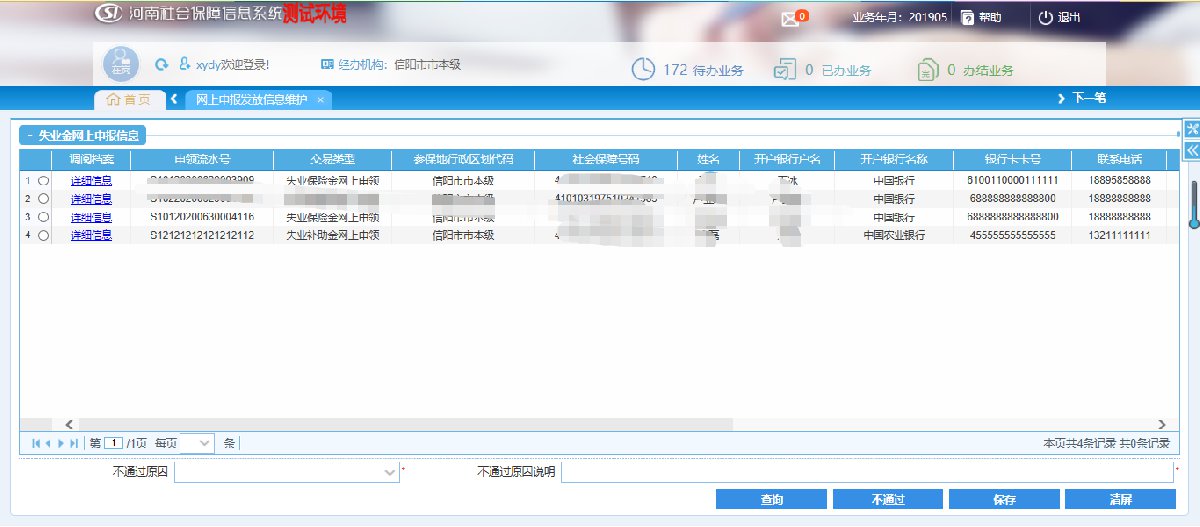Click the 不通过原因说明 text field
1200x527 pixels.
coord(866,471)
